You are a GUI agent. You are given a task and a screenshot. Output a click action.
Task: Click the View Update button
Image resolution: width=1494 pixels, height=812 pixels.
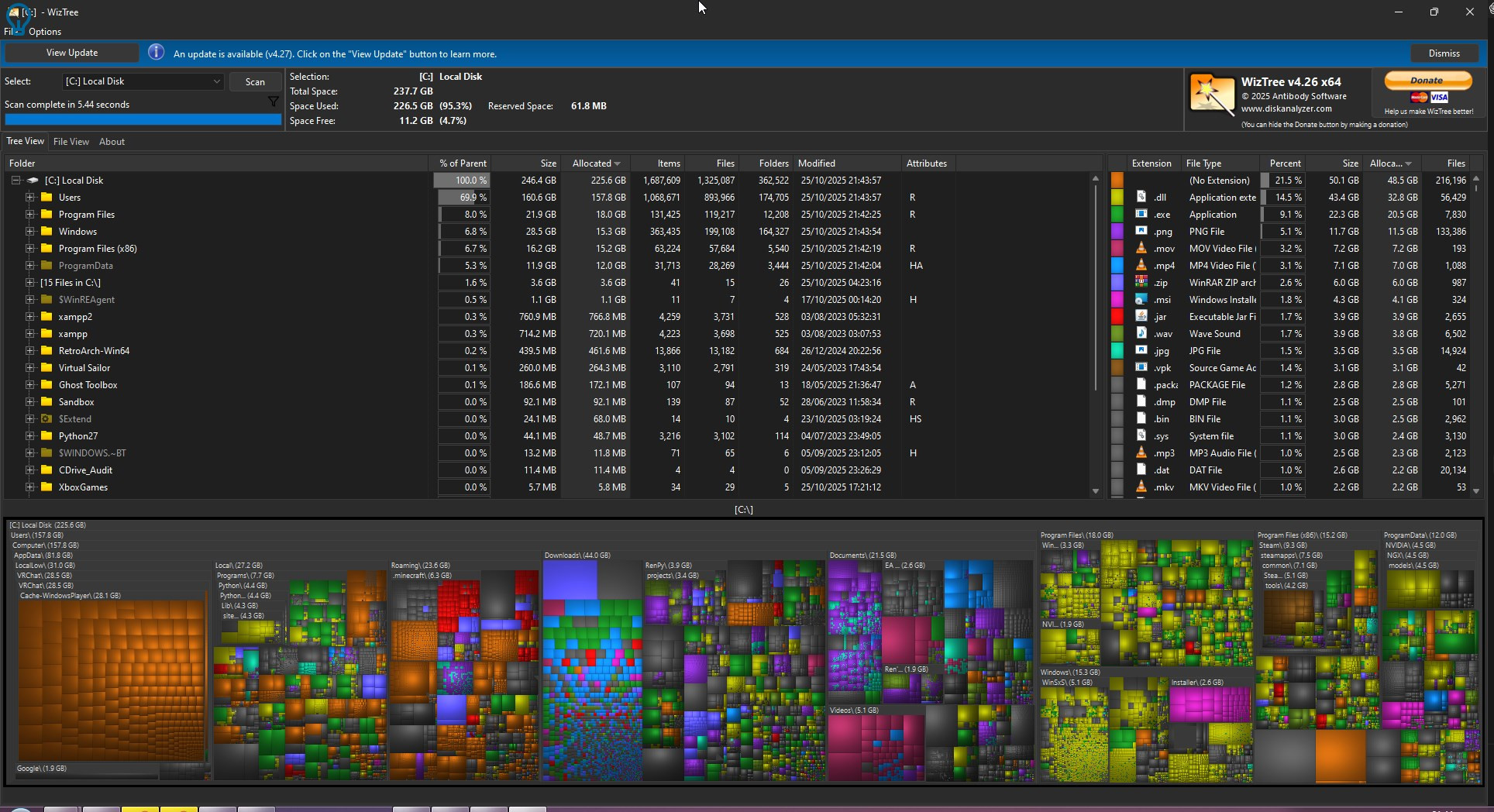click(72, 53)
